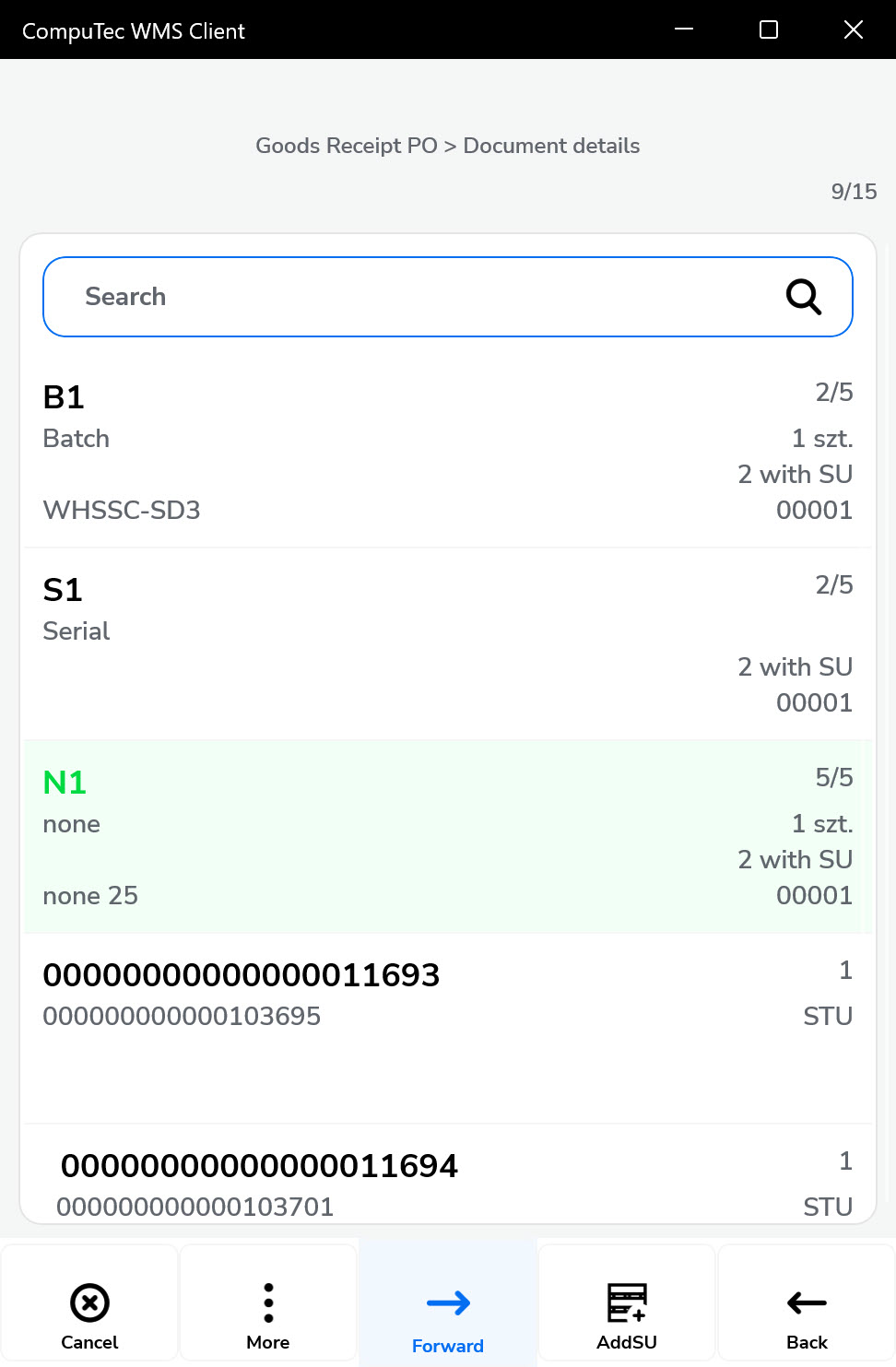Click the Cancel circle-x icon

coord(89,1302)
